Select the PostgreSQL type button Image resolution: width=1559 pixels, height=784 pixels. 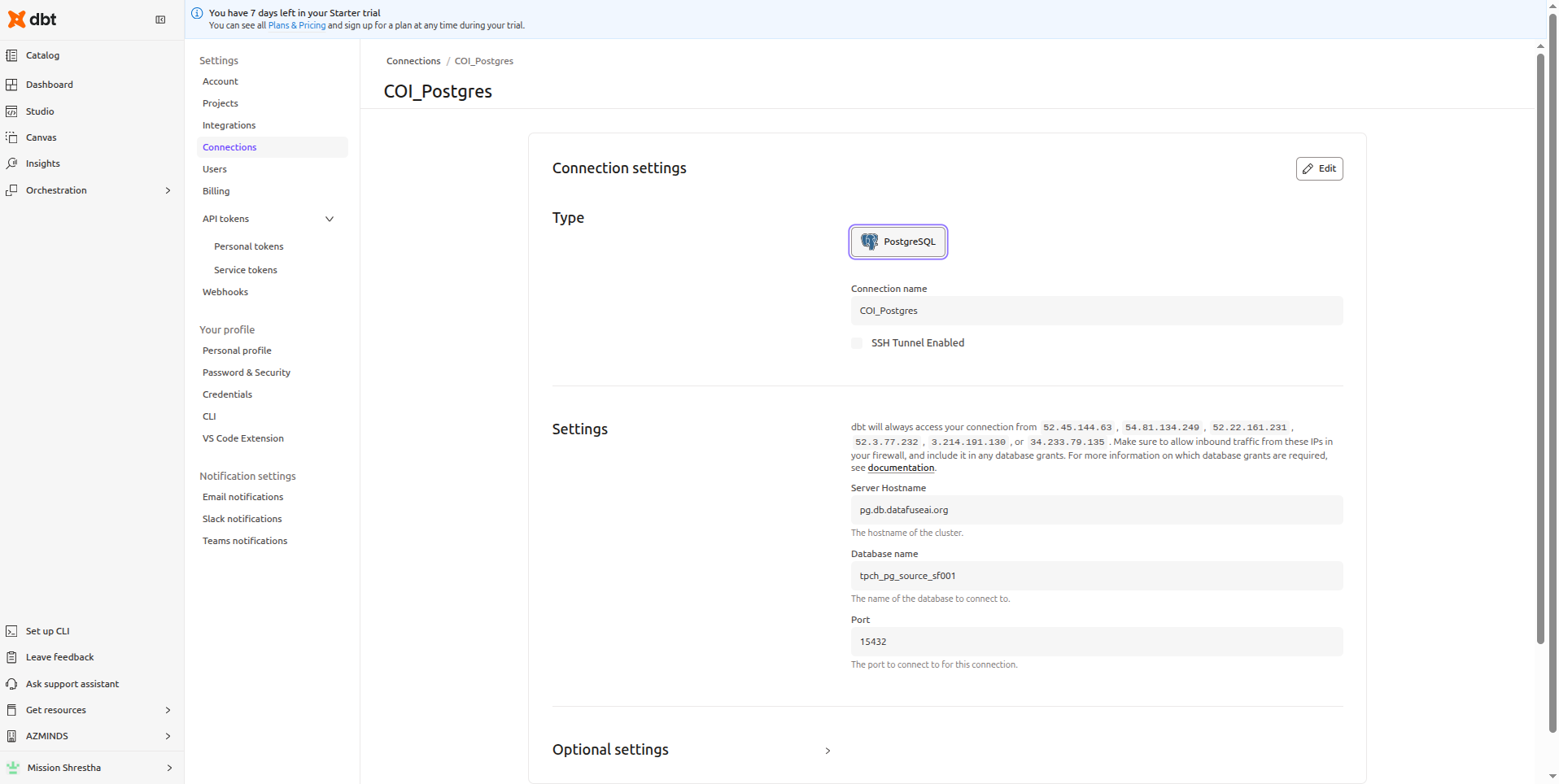tap(898, 242)
